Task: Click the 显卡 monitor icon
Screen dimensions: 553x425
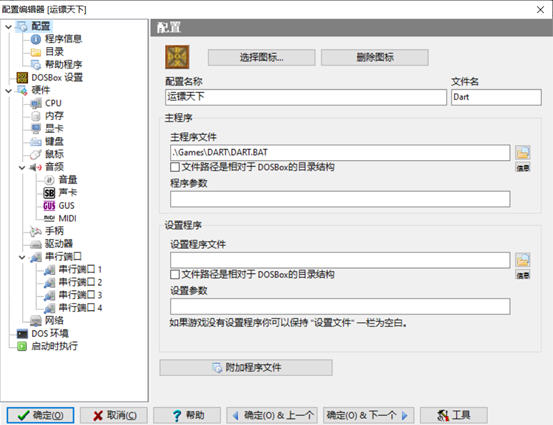Action: [x=36, y=129]
